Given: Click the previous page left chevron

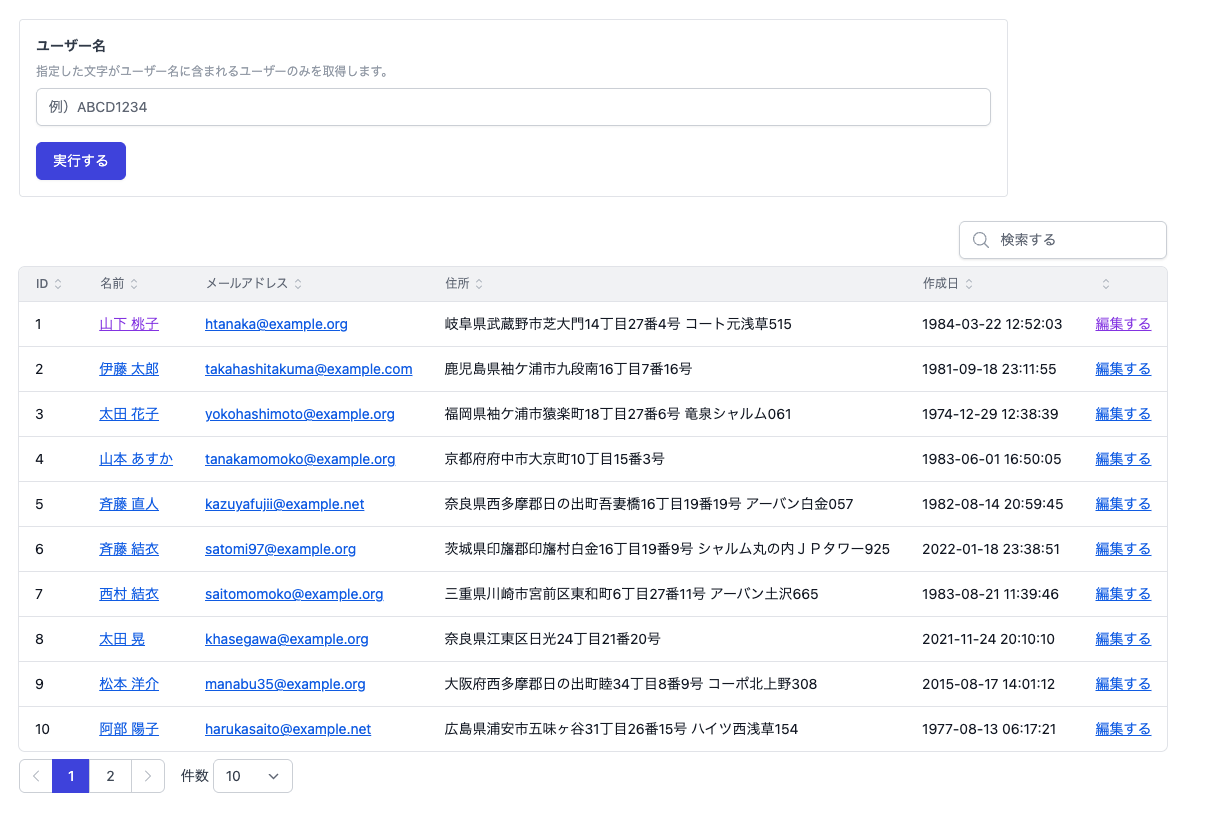Looking at the screenshot, I should [36, 776].
